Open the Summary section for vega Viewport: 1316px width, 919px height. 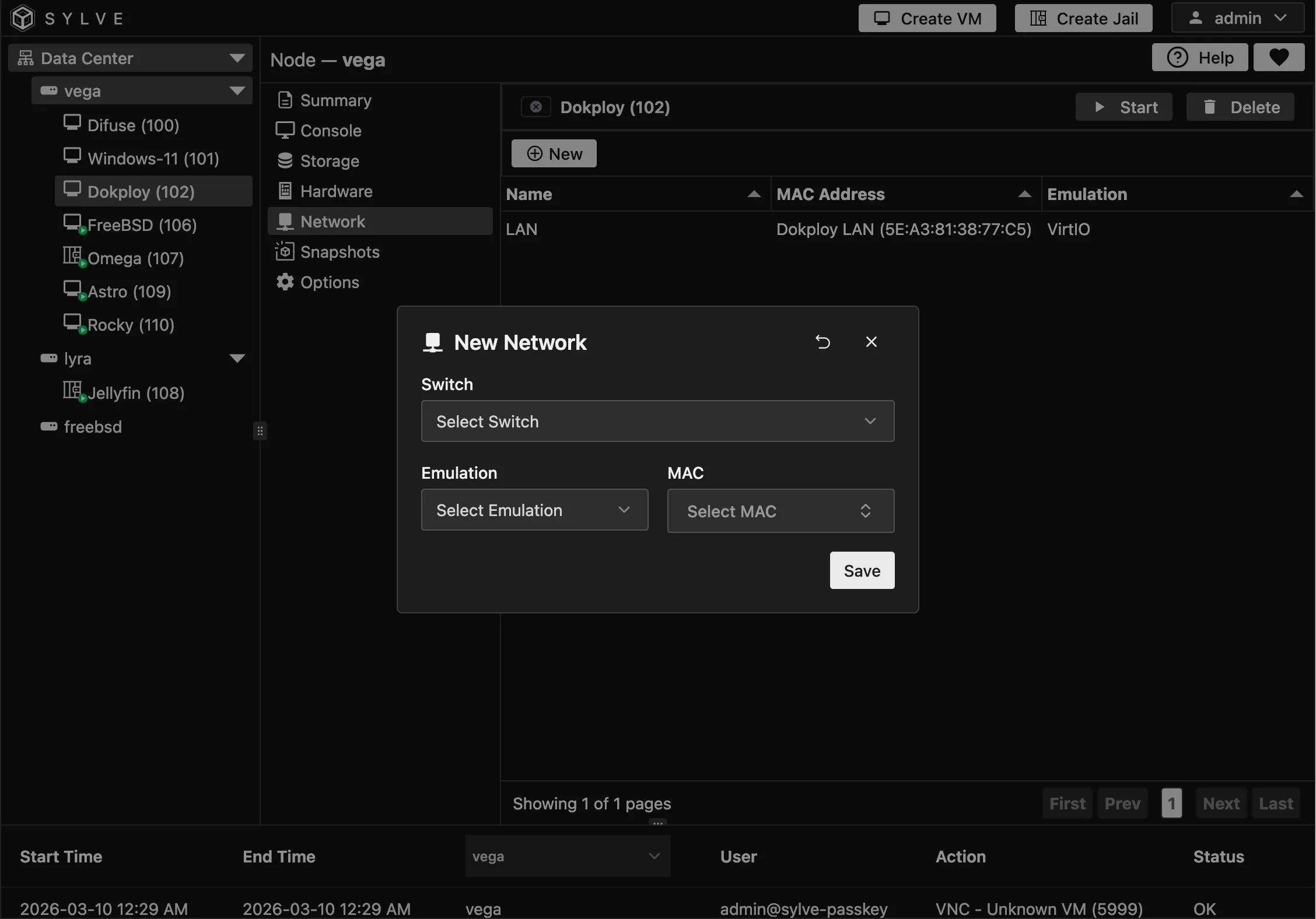pyautogui.click(x=335, y=100)
